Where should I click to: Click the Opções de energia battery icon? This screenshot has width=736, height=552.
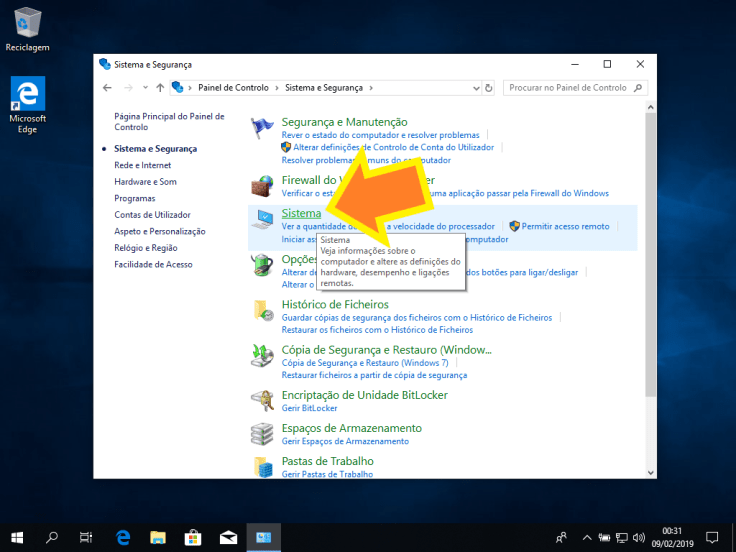[263, 264]
